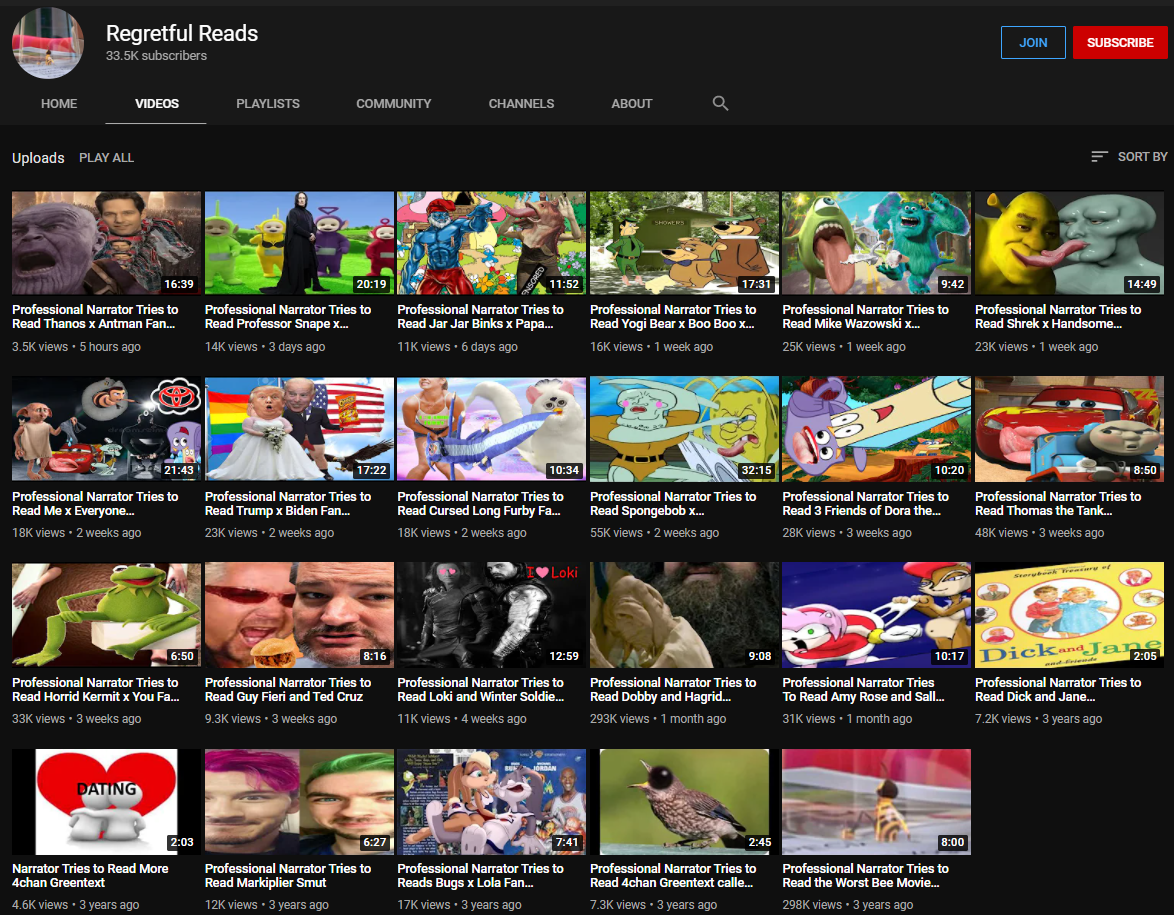The image size is (1174, 915).
Task: Click the Regretful Reads channel name
Action: pos(182,33)
